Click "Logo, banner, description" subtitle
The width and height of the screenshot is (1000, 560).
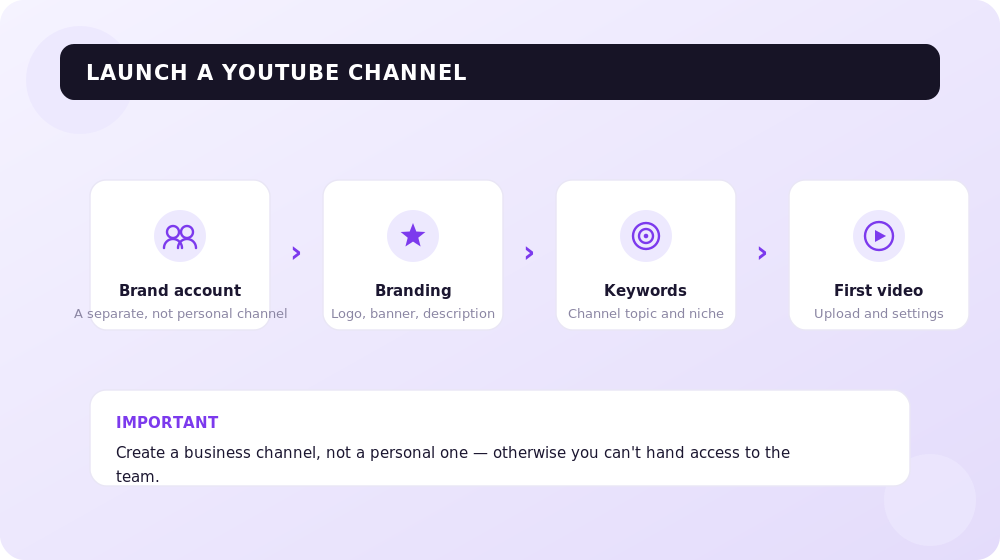(413, 314)
